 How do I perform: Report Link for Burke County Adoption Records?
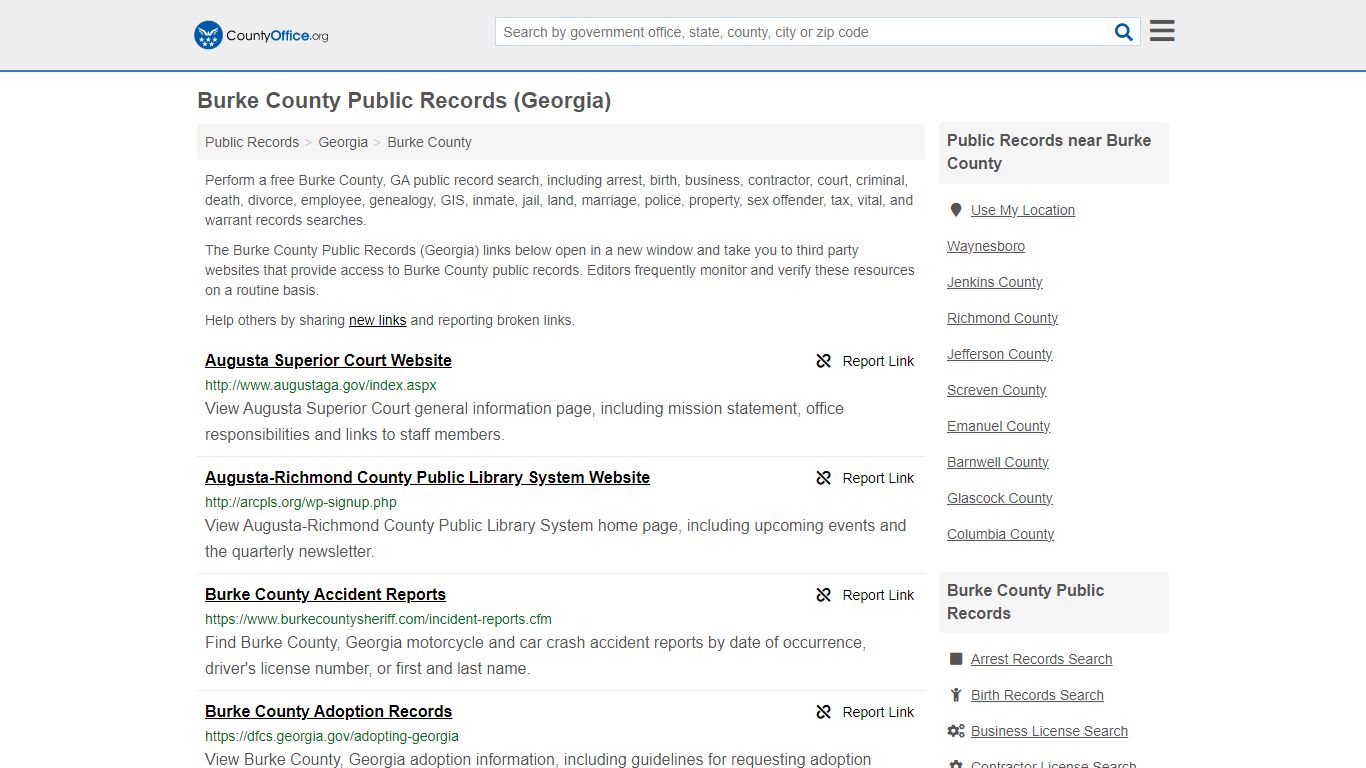click(878, 712)
